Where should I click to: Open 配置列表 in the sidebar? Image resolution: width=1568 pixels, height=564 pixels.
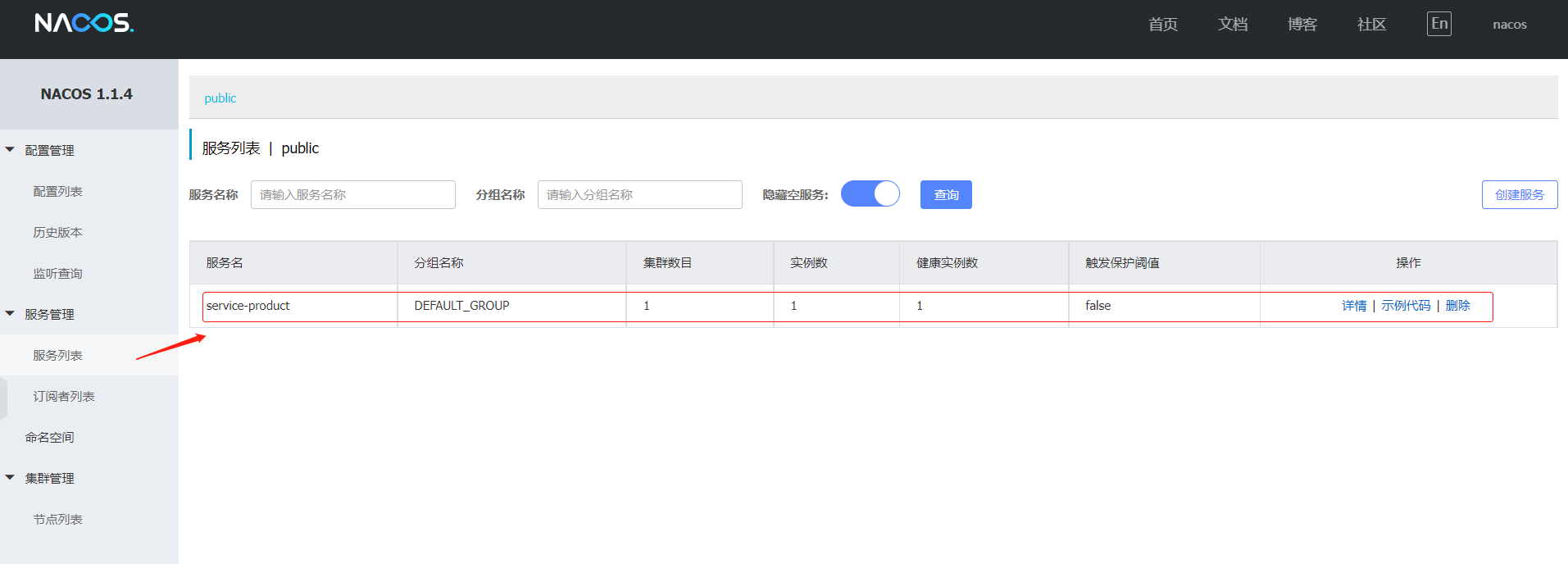pos(57,191)
